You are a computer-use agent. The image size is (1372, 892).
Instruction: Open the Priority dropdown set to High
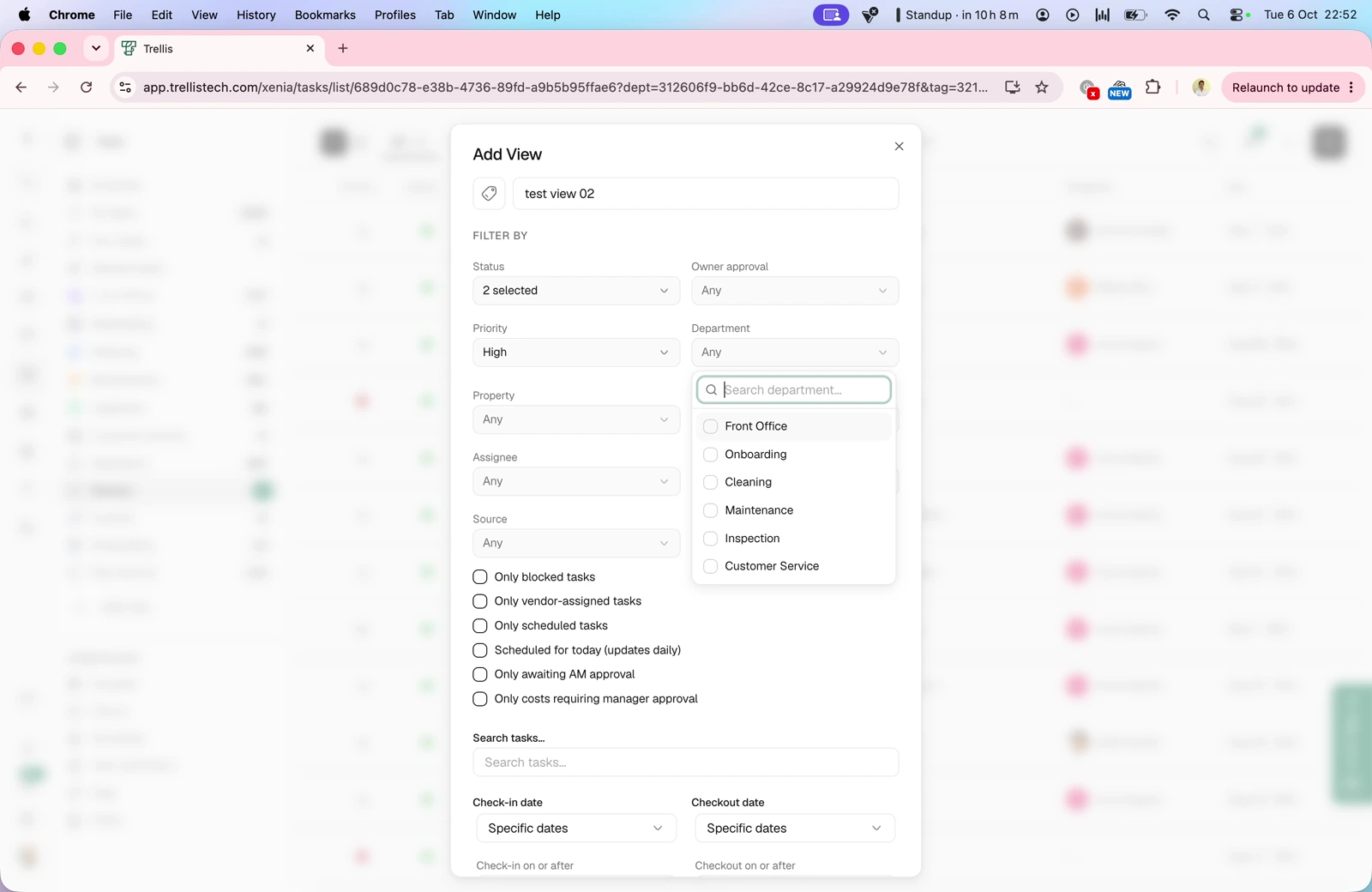[x=576, y=353]
